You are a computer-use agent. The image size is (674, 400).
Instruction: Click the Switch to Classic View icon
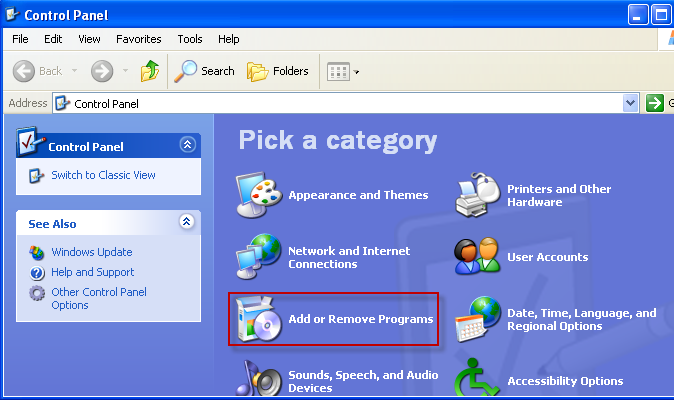click(36, 176)
